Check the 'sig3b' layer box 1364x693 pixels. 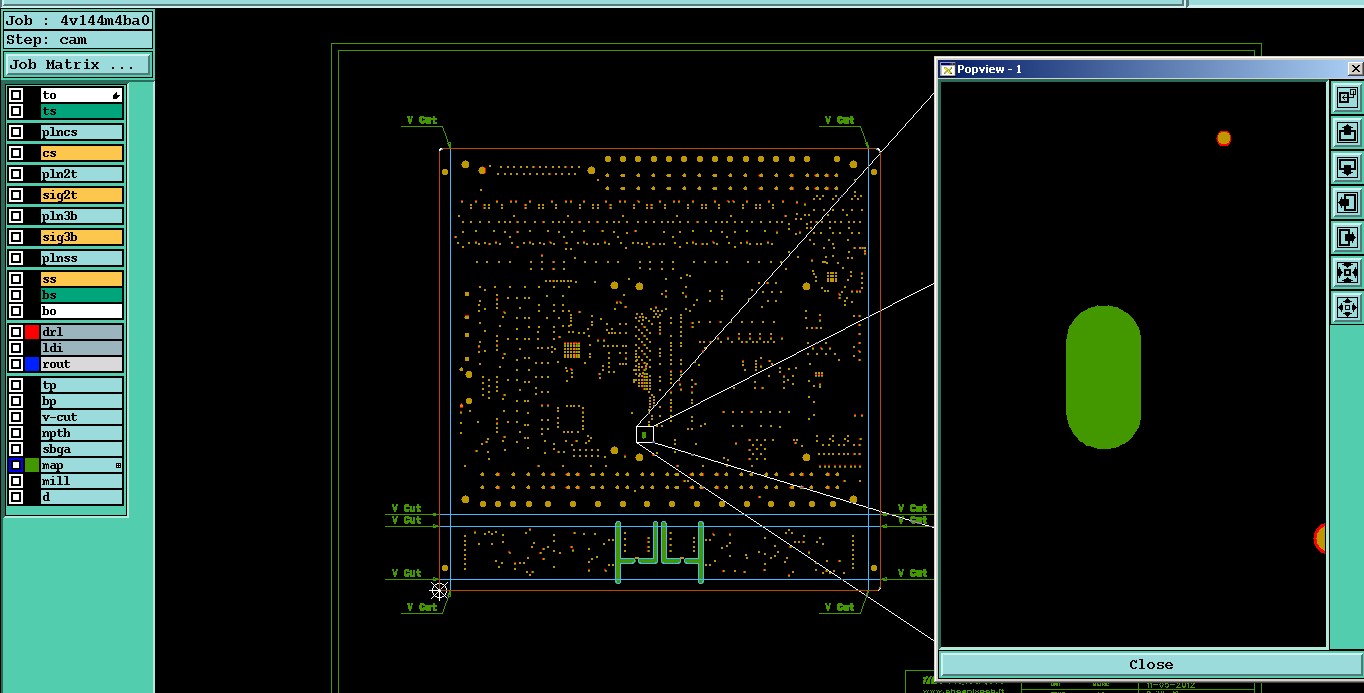pos(16,237)
